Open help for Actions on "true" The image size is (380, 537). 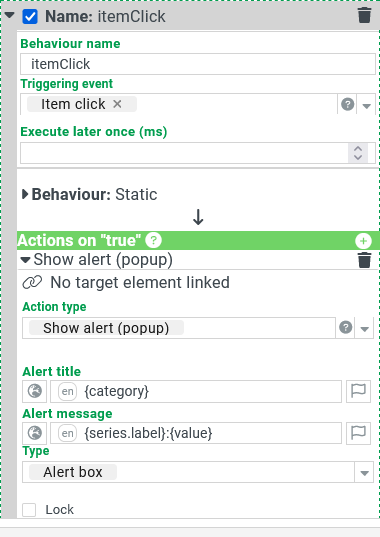[x=153, y=240]
